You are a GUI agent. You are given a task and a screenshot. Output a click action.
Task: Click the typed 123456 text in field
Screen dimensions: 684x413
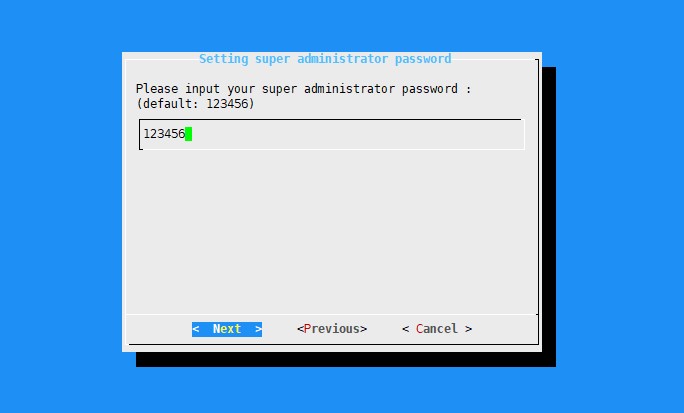164,134
